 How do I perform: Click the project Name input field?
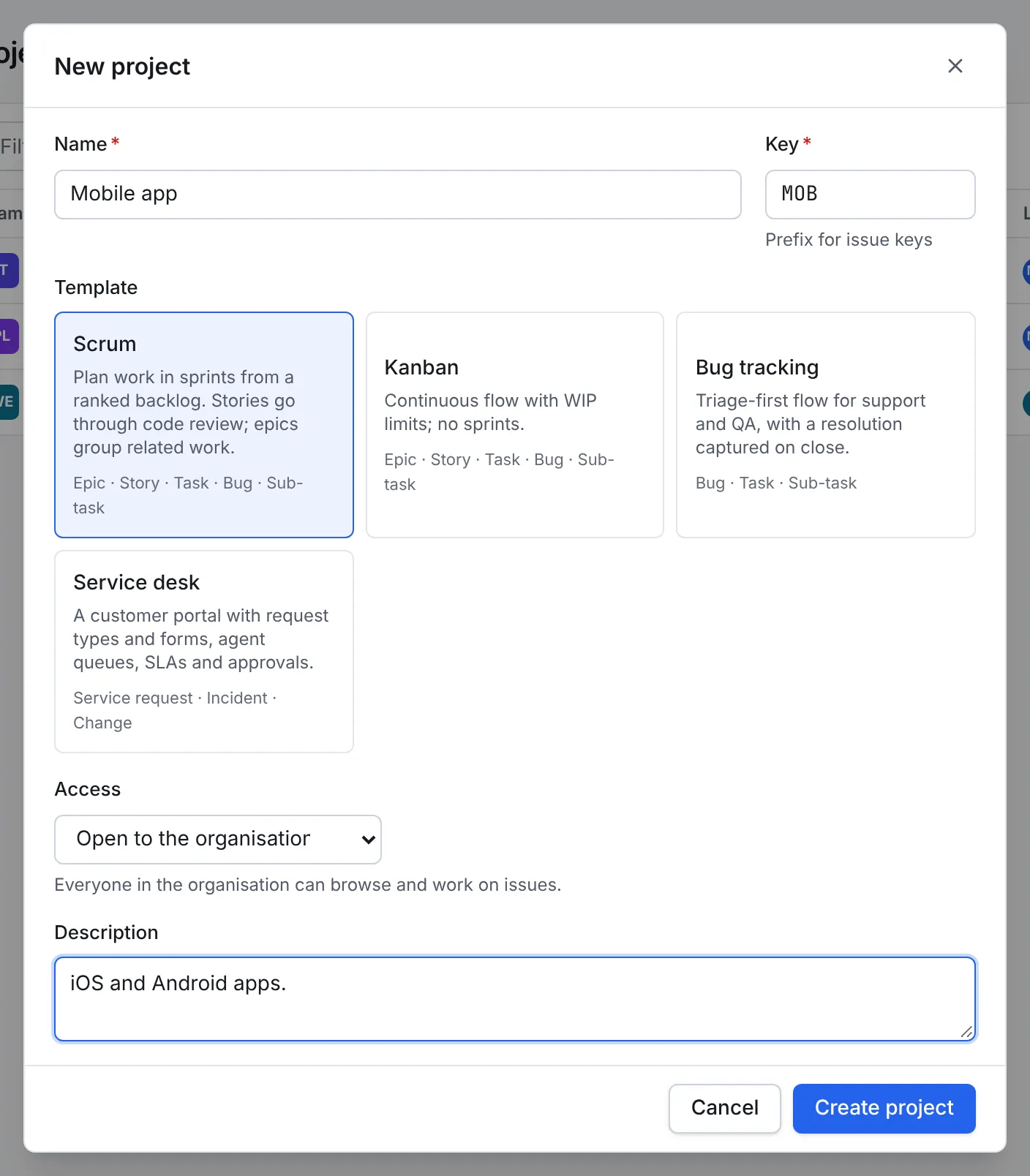tap(398, 195)
